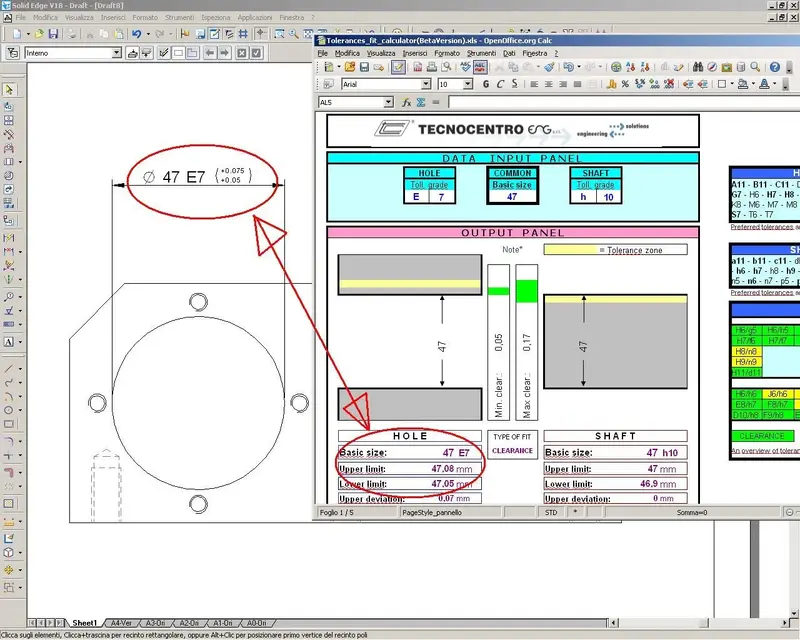This screenshot has width=800, height=640.
Task: Open the Function Wizard fx icon
Action: [406, 102]
